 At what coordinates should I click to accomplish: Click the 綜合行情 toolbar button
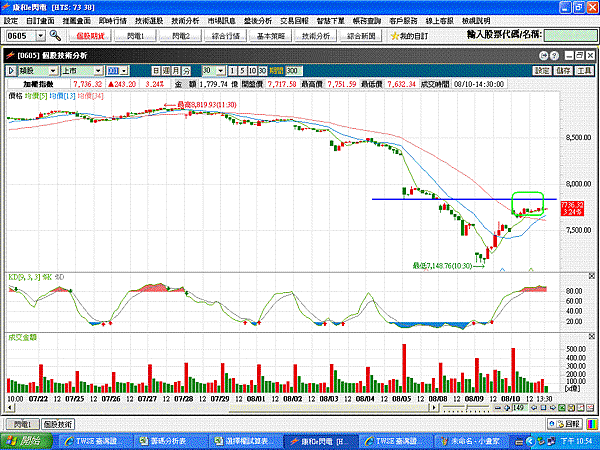[x=226, y=36]
